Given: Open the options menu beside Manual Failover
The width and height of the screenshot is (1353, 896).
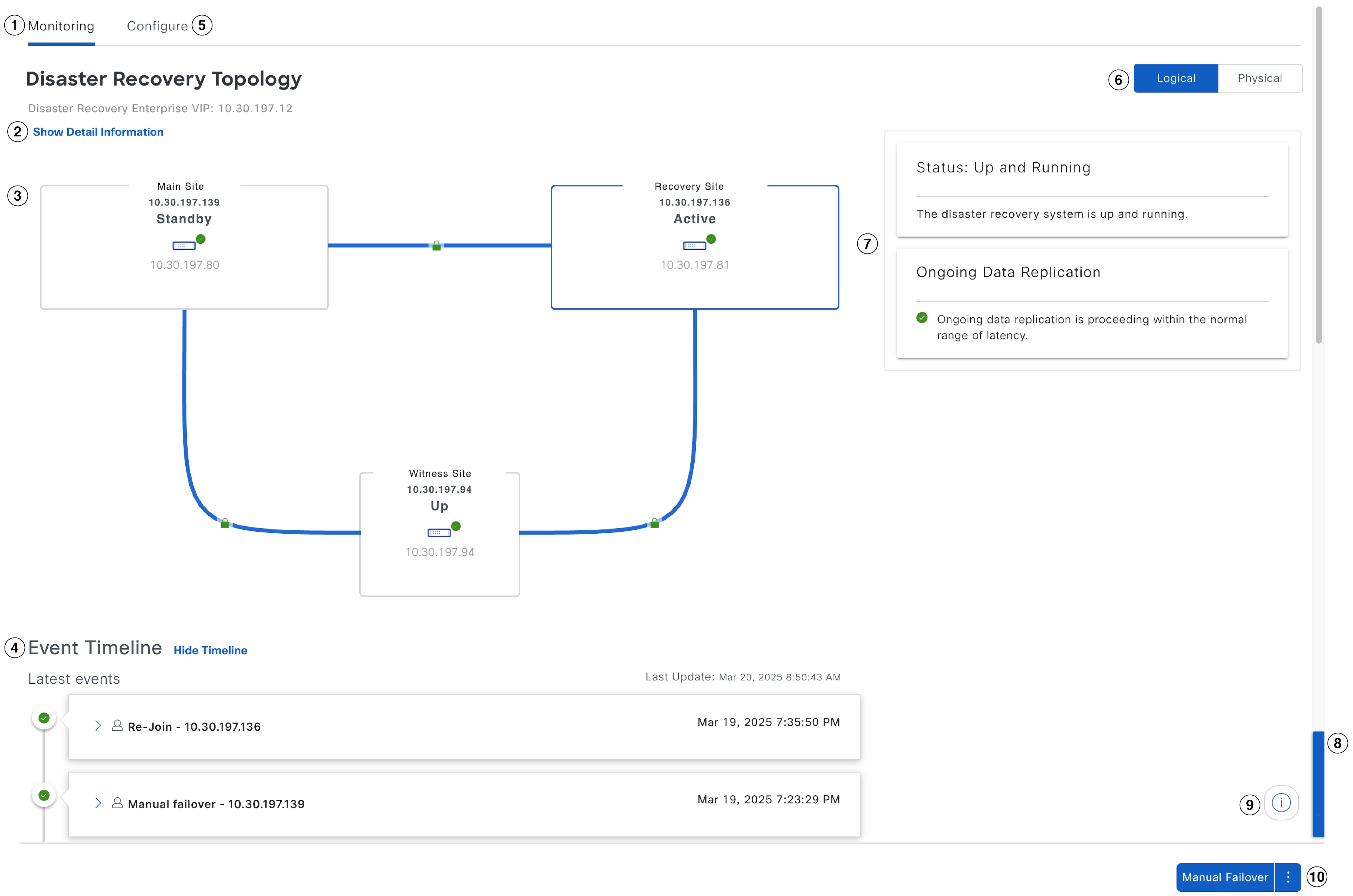Looking at the screenshot, I should tap(1288, 877).
